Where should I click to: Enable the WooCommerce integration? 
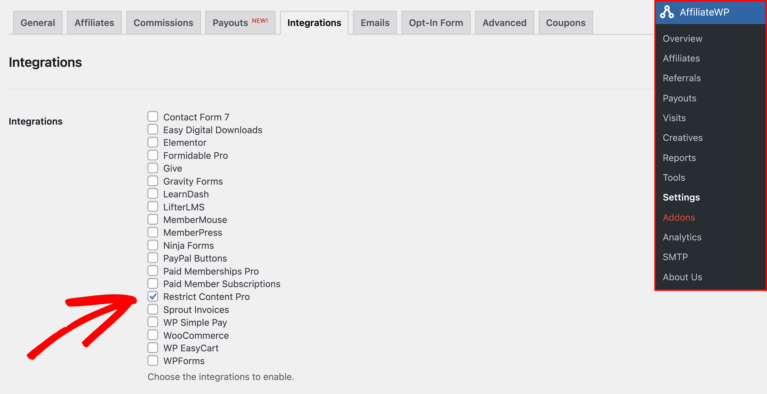[x=153, y=335]
